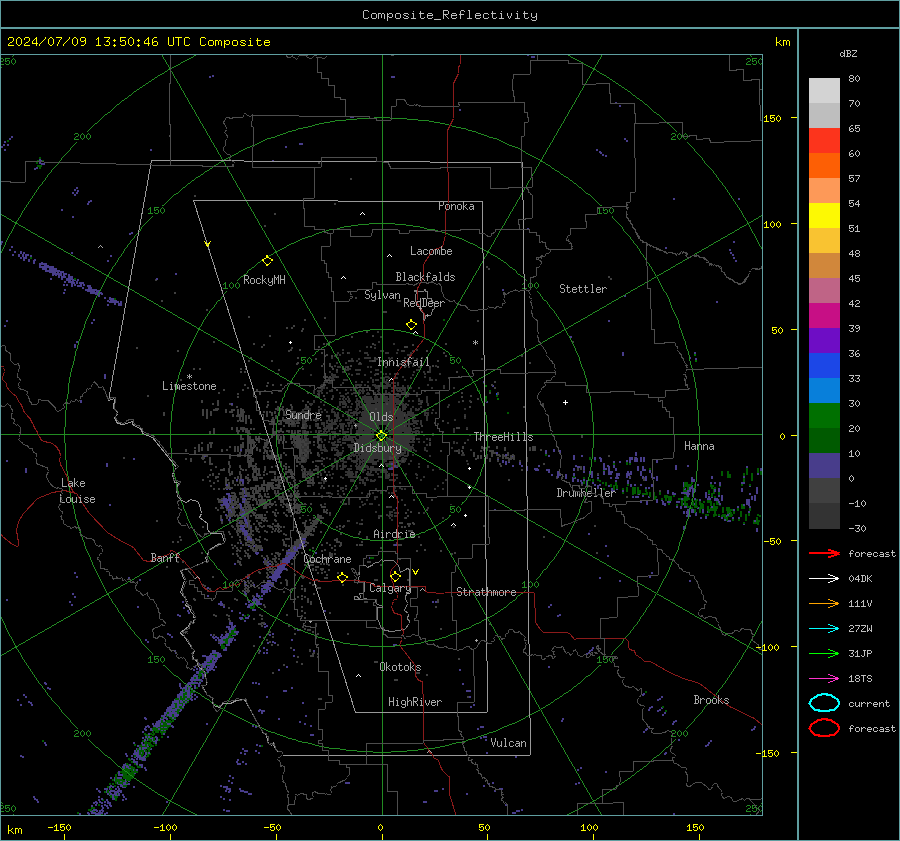Click the blue 36 dBZ color swatch
This screenshot has width=900, height=841.
pyautogui.click(x=824, y=365)
